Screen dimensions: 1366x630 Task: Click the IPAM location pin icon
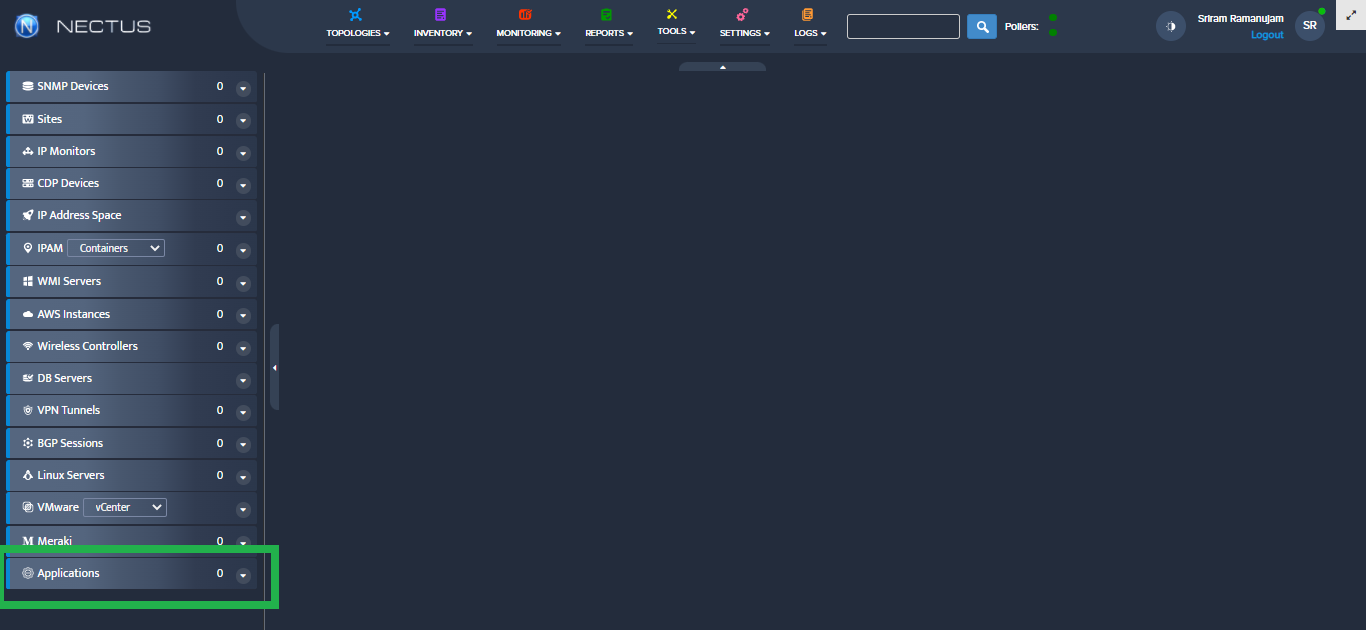coord(28,248)
